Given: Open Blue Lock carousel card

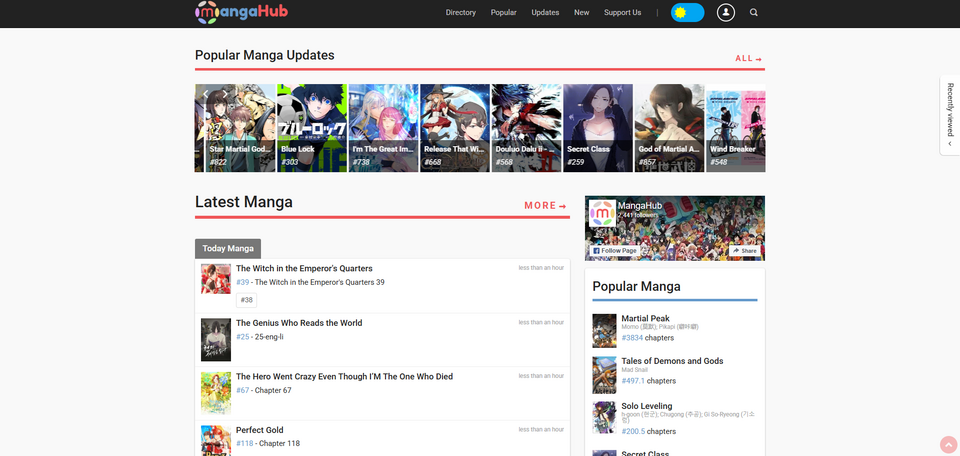Looking at the screenshot, I should pos(312,128).
